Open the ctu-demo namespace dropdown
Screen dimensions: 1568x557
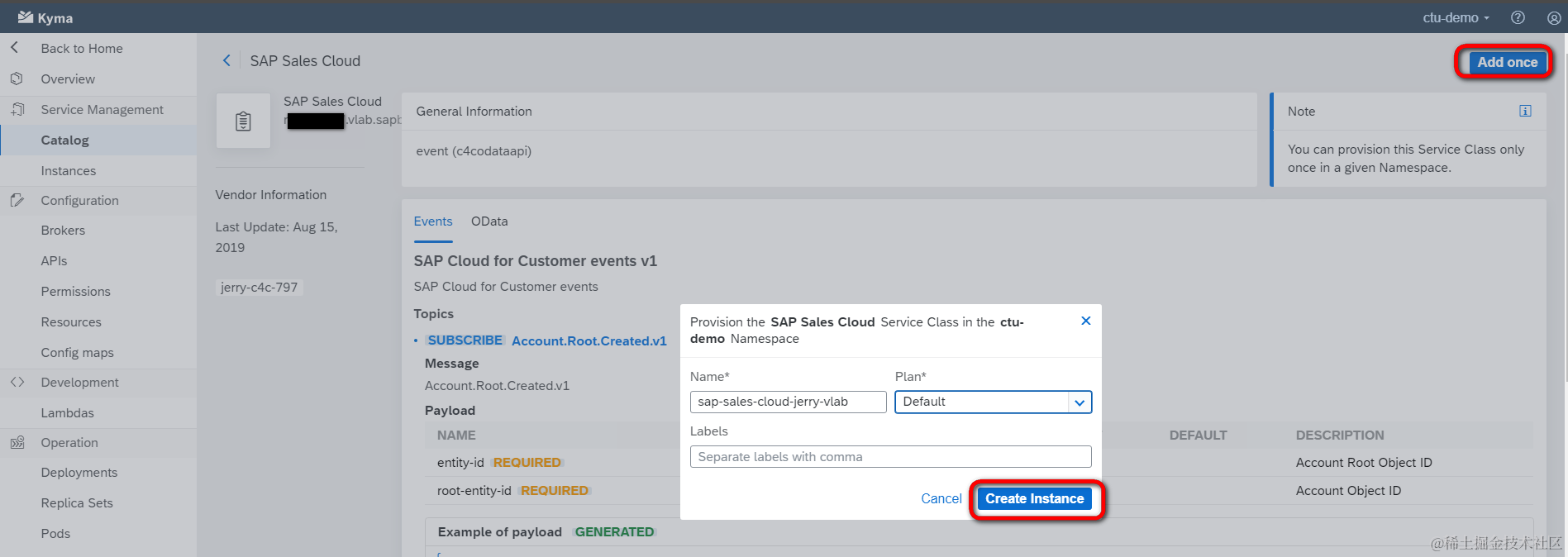coord(1456,17)
